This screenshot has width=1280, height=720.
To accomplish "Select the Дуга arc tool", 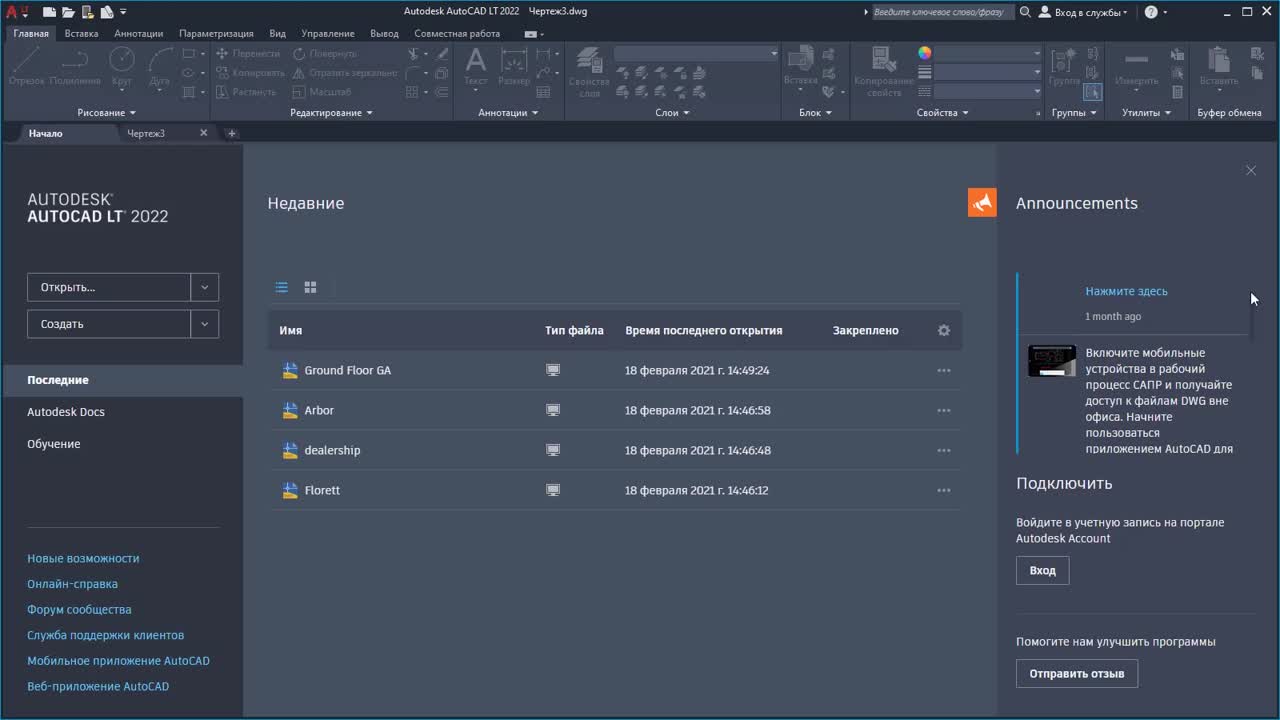I will tap(159, 69).
